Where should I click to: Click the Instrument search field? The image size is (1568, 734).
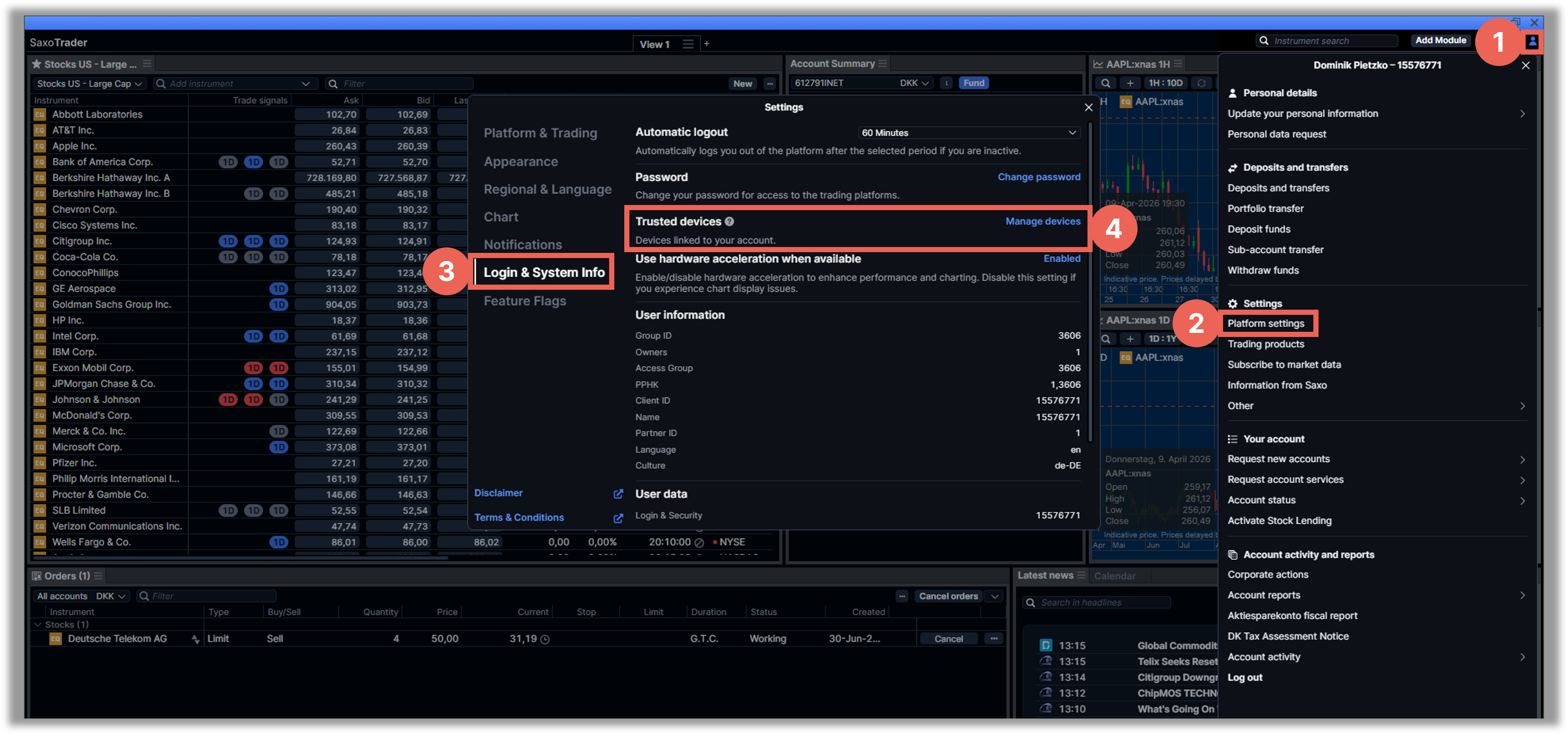(1327, 41)
